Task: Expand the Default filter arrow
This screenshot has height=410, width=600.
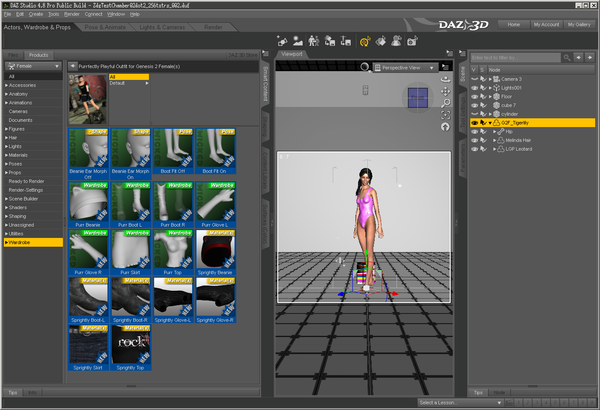Action: pyautogui.click(x=147, y=83)
